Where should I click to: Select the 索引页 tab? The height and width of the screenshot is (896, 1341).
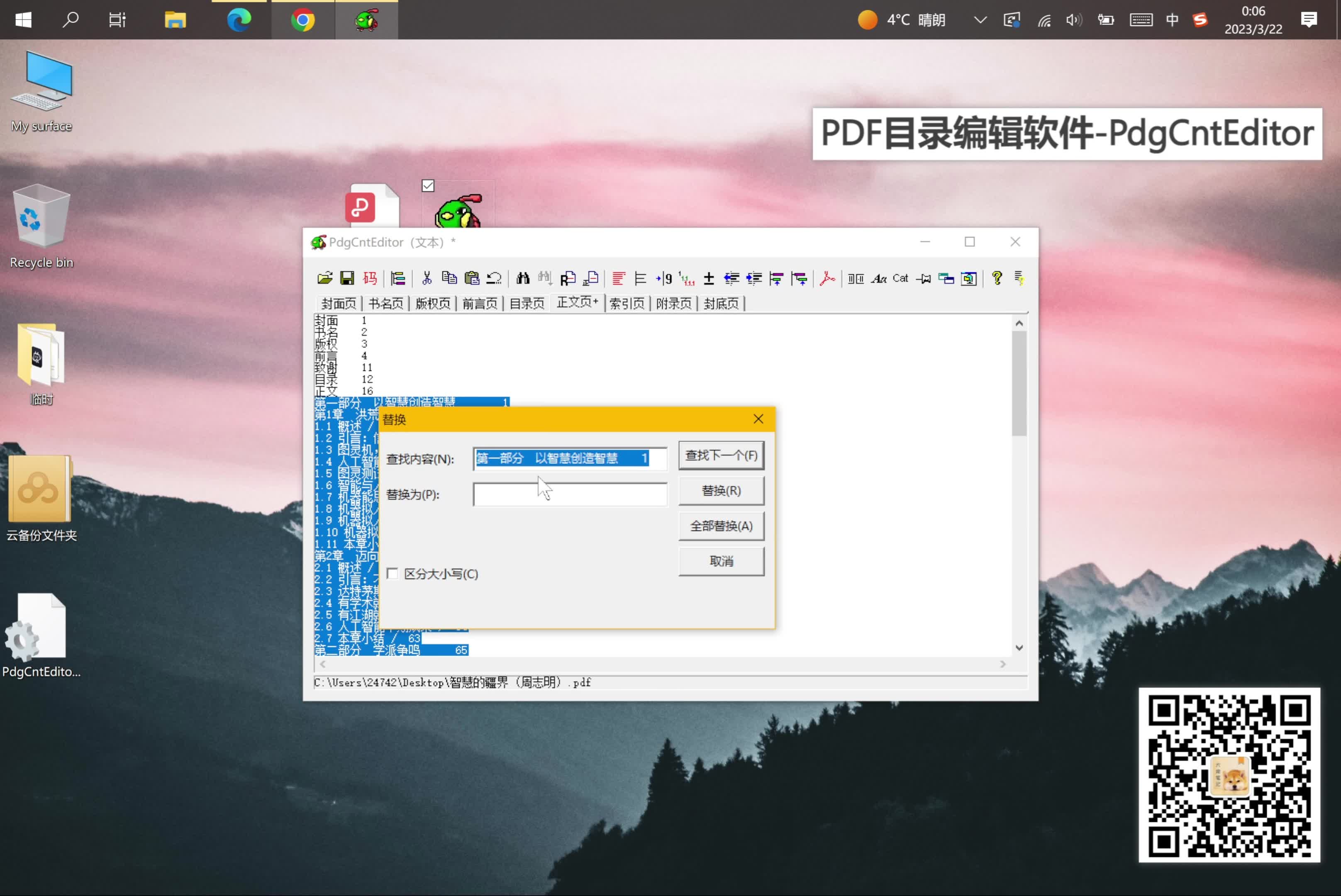tap(627, 303)
